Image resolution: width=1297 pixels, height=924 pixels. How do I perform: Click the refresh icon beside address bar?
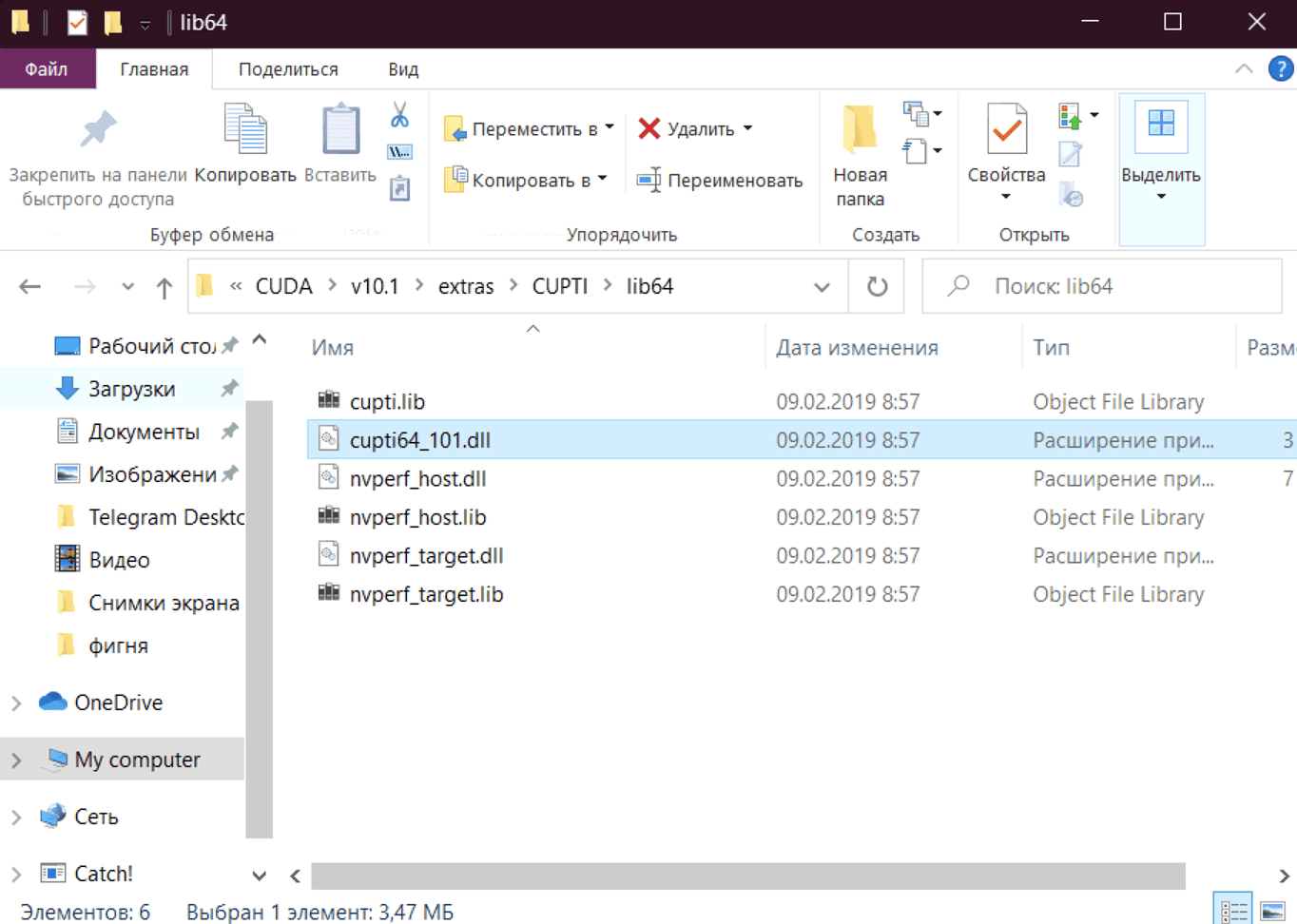[877, 286]
